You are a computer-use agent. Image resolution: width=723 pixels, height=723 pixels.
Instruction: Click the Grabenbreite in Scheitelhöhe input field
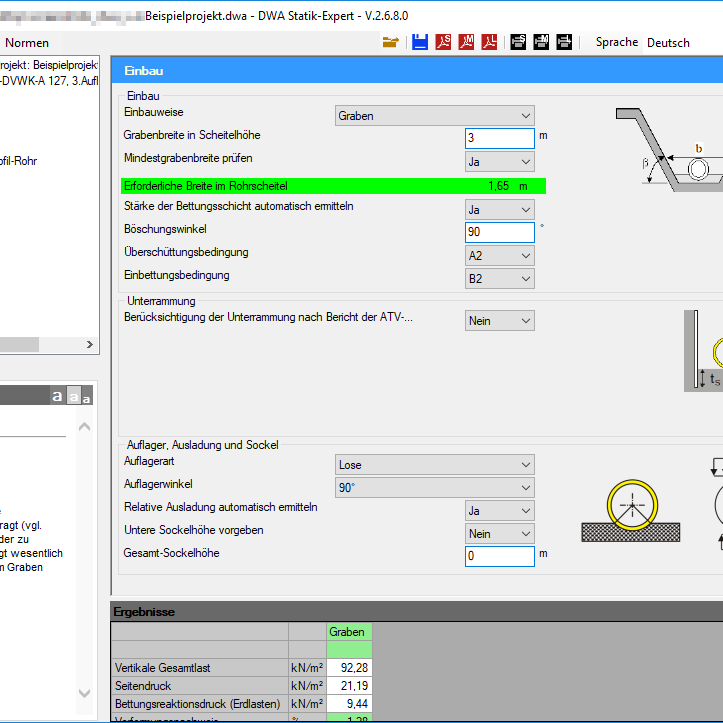click(x=499, y=138)
